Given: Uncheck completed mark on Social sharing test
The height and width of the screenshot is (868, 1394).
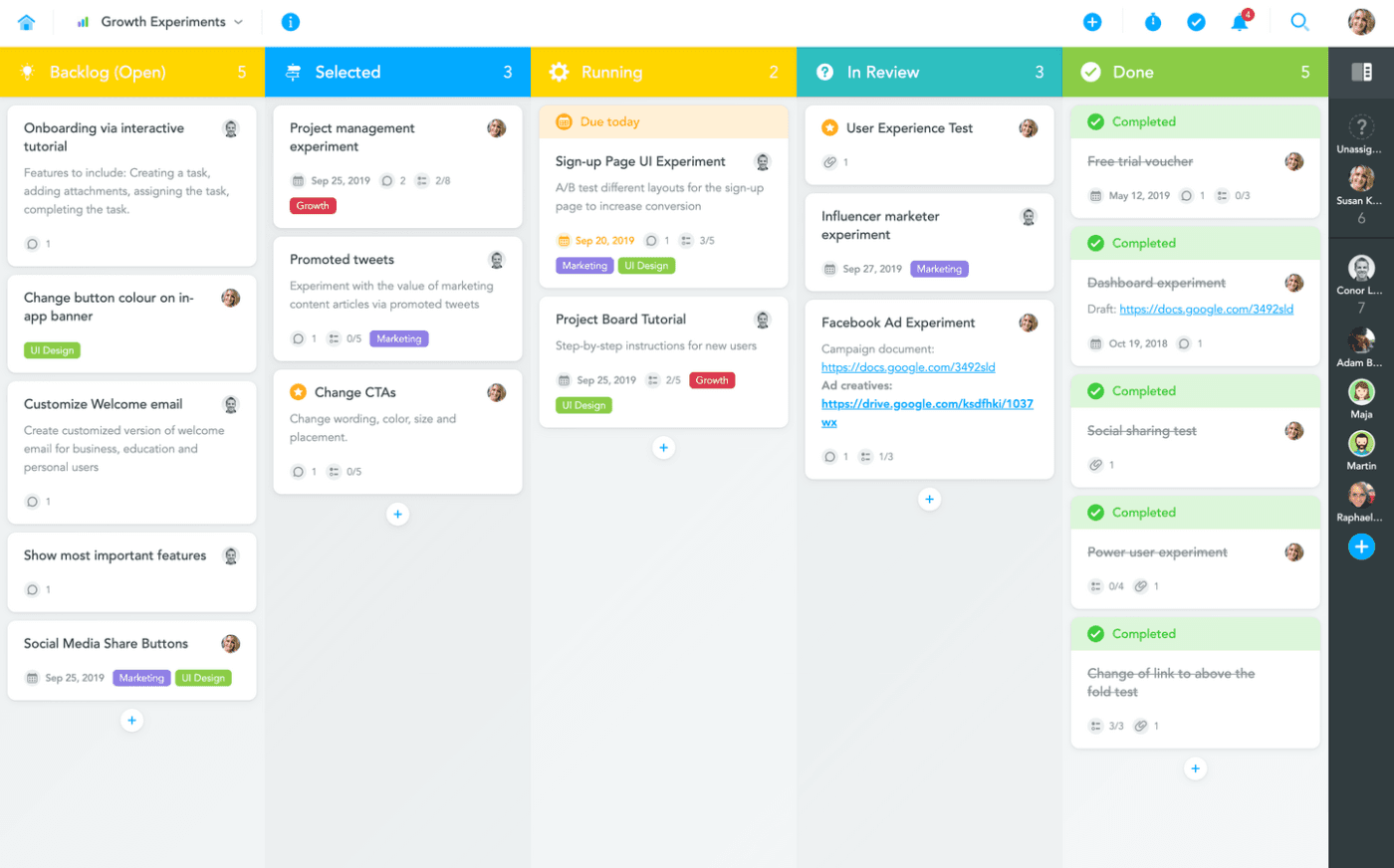Looking at the screenshot, I should click(x=1095, y=391).
